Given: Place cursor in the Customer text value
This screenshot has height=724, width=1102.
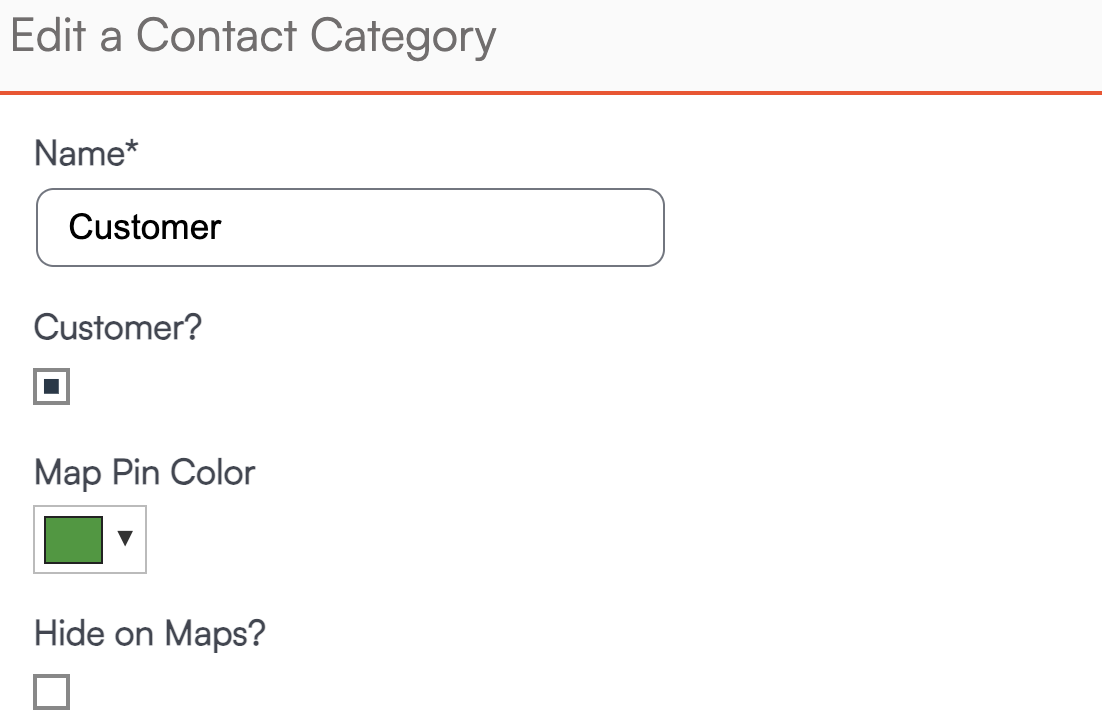Looking at the screenshot, I should [145, 228].
